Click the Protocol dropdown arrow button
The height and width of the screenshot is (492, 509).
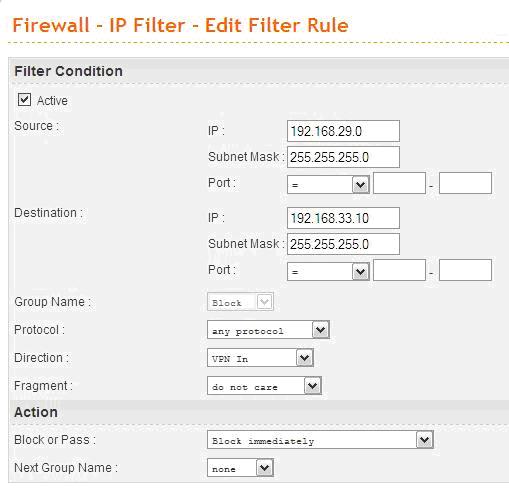click(321, 330)
